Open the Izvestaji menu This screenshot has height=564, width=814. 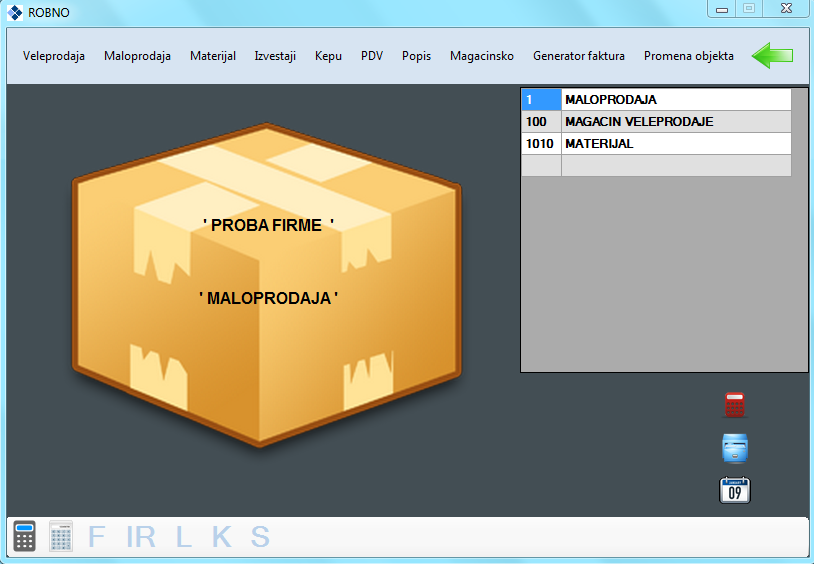[x=275, y=56]
